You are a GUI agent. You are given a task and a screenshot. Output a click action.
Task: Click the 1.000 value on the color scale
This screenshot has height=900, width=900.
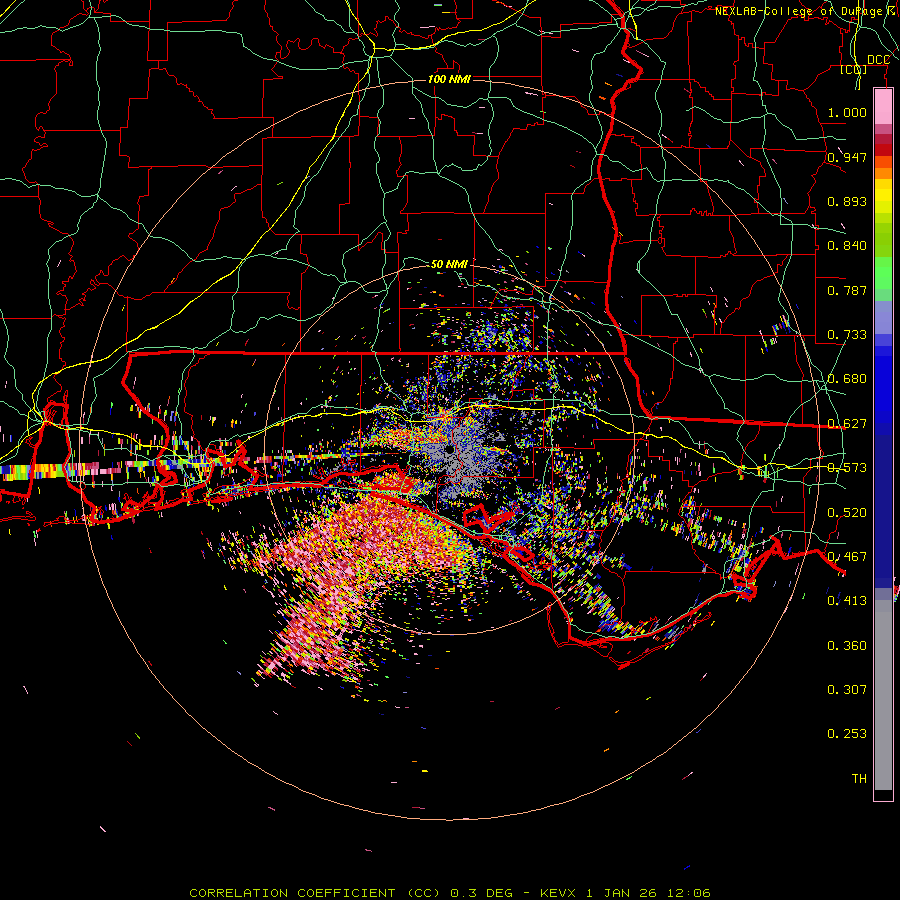pyautogui.click(x=847, y=112)
